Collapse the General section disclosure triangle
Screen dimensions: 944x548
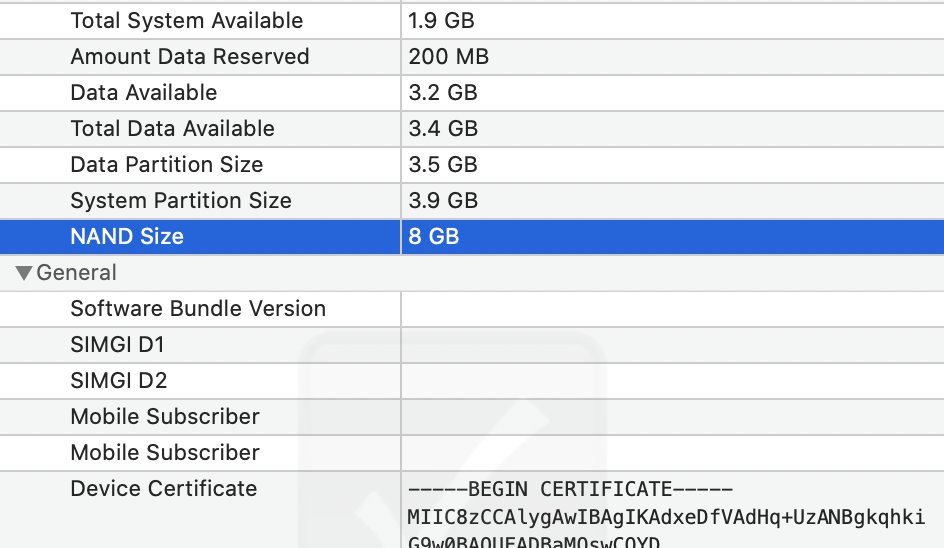[24, 273]
